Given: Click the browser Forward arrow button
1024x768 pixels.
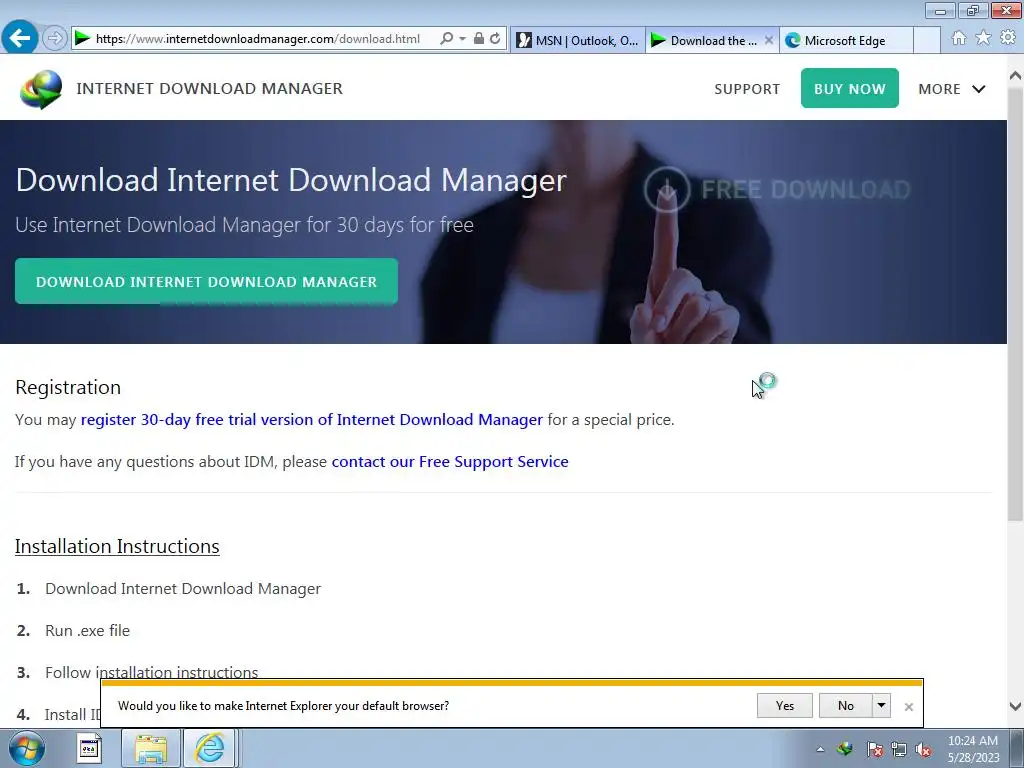Looking at the screenshot, I should (55, 39).
